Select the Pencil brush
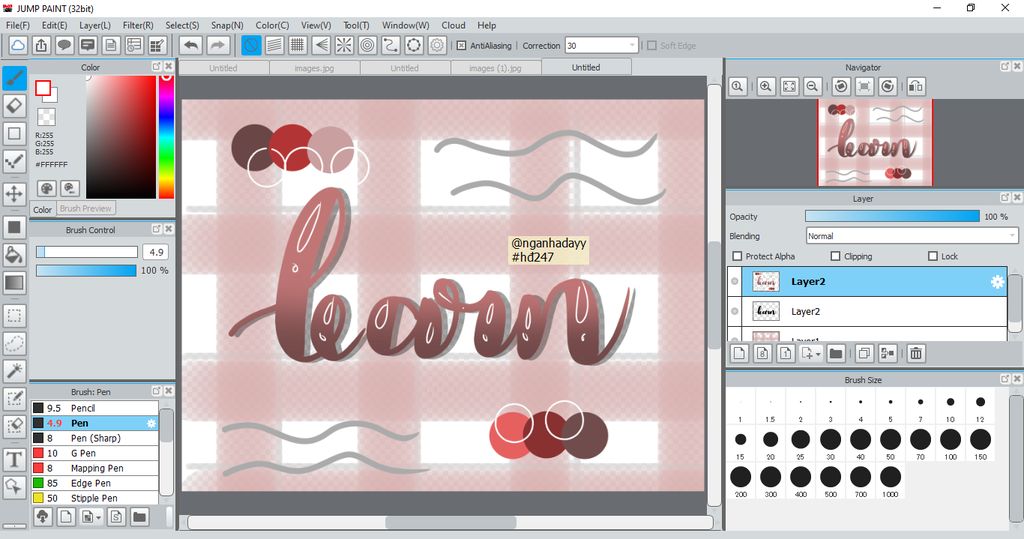Viewport: 1024px width, 539px height. coord(95,408)
